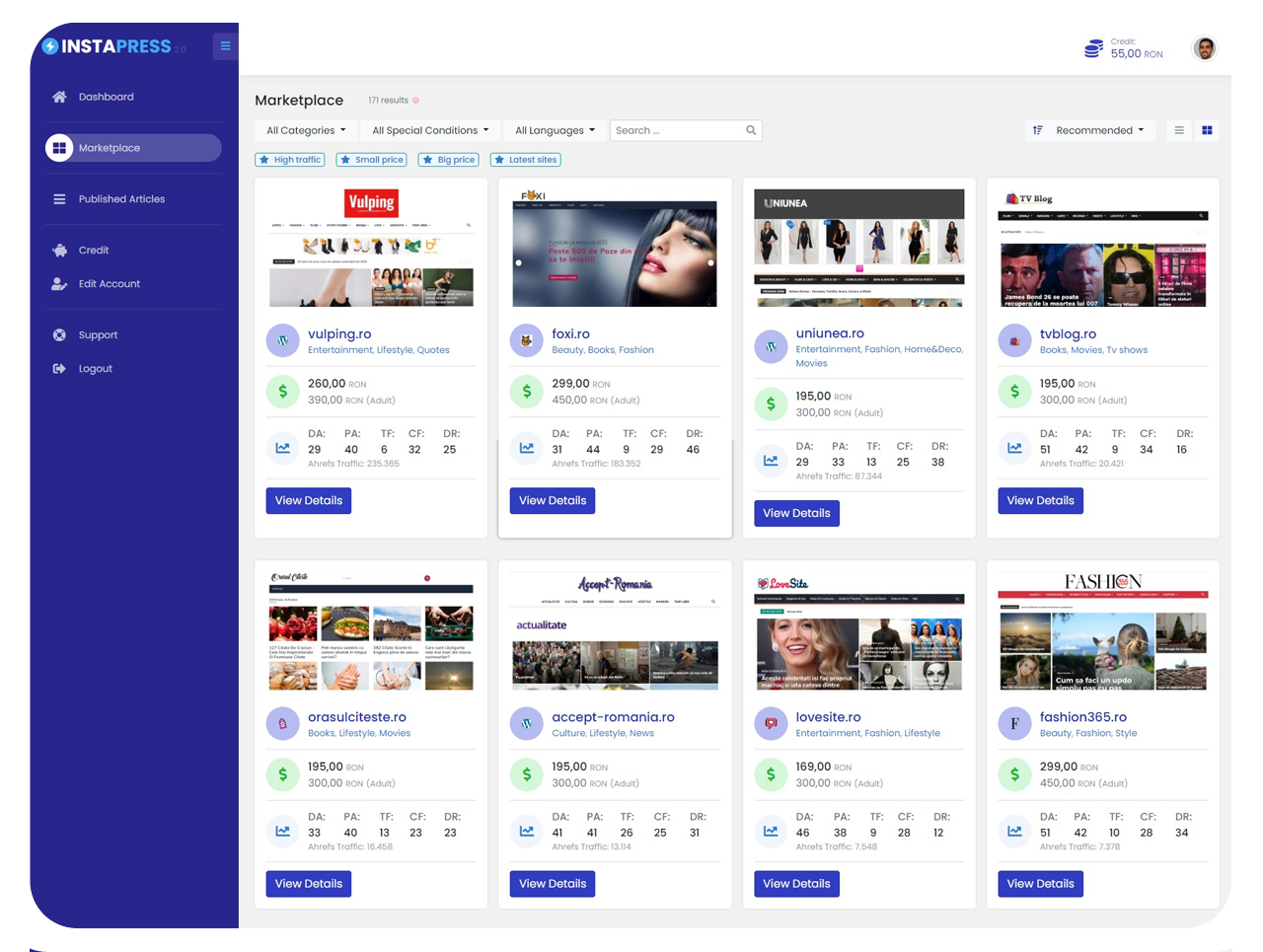Enable the Latest sites filter
1263x952 pixels.
coord(526,160)
